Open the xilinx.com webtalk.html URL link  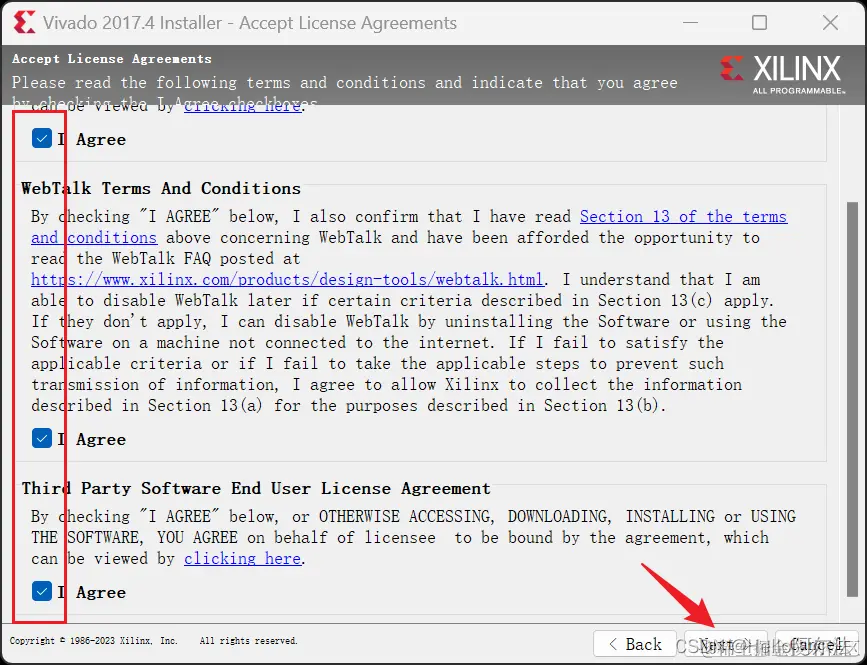click(288, 279)
